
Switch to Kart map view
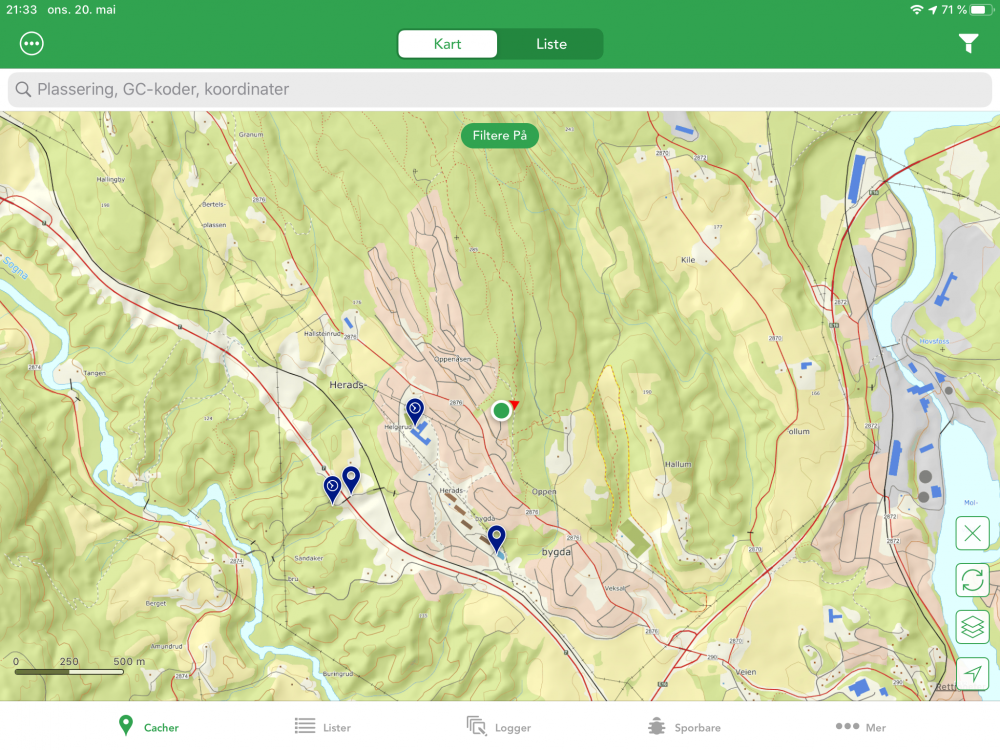[447, 44]
